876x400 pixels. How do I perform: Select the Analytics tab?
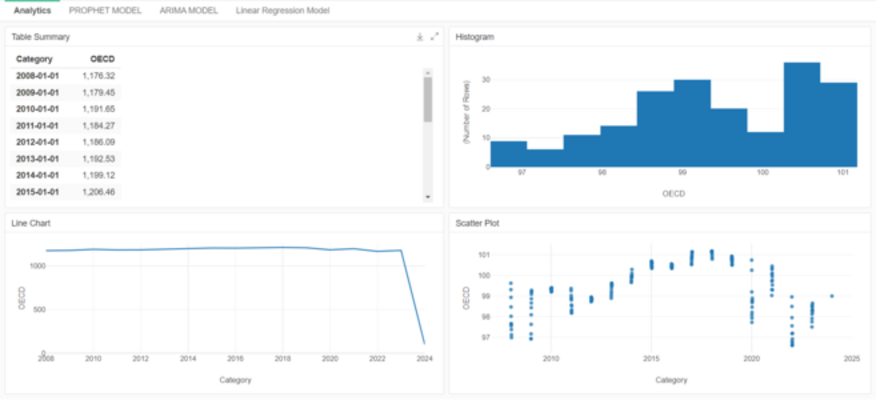coord(33,10)
